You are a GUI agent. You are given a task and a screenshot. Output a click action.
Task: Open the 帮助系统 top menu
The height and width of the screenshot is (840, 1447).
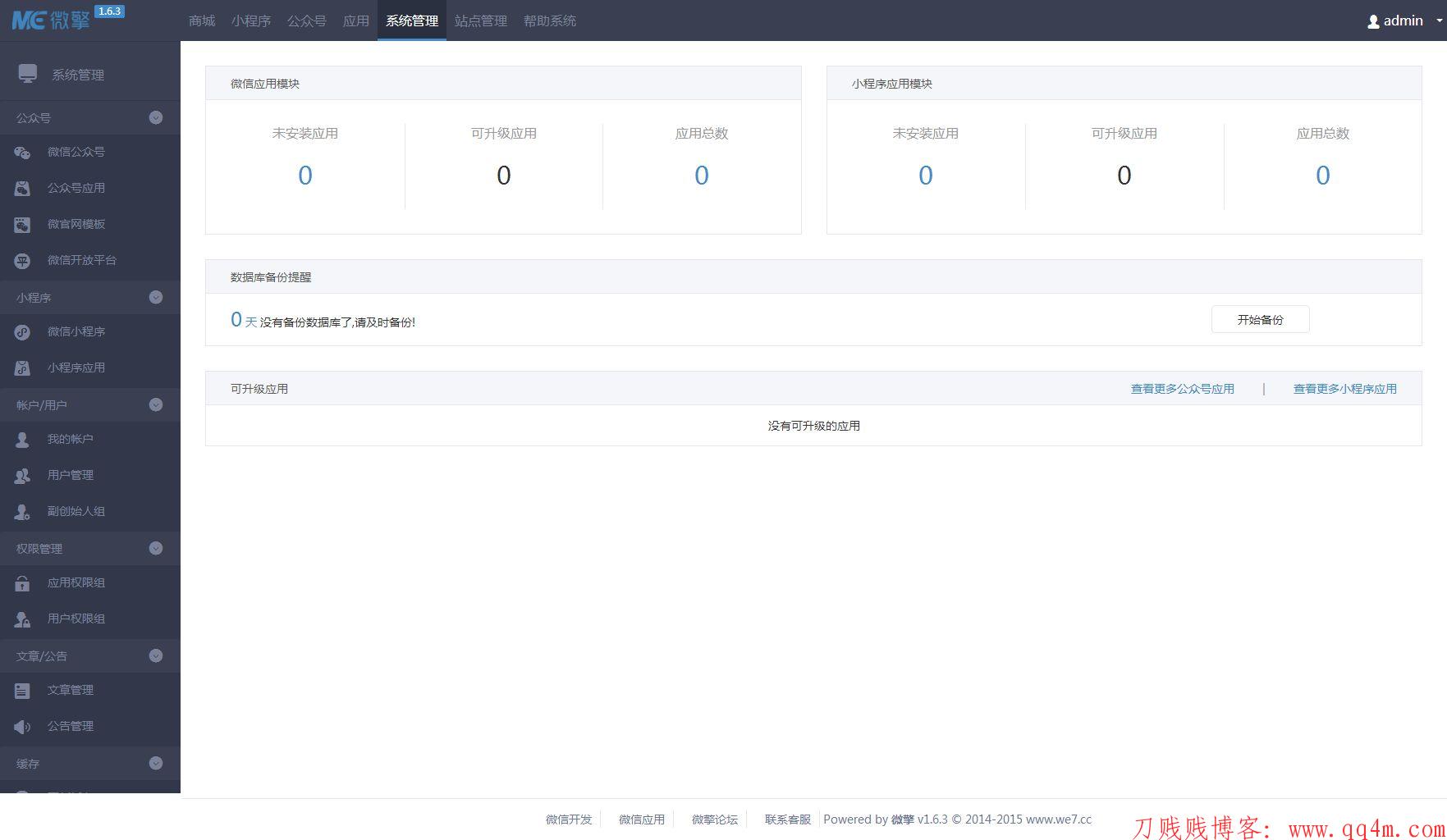pos(550,21)
